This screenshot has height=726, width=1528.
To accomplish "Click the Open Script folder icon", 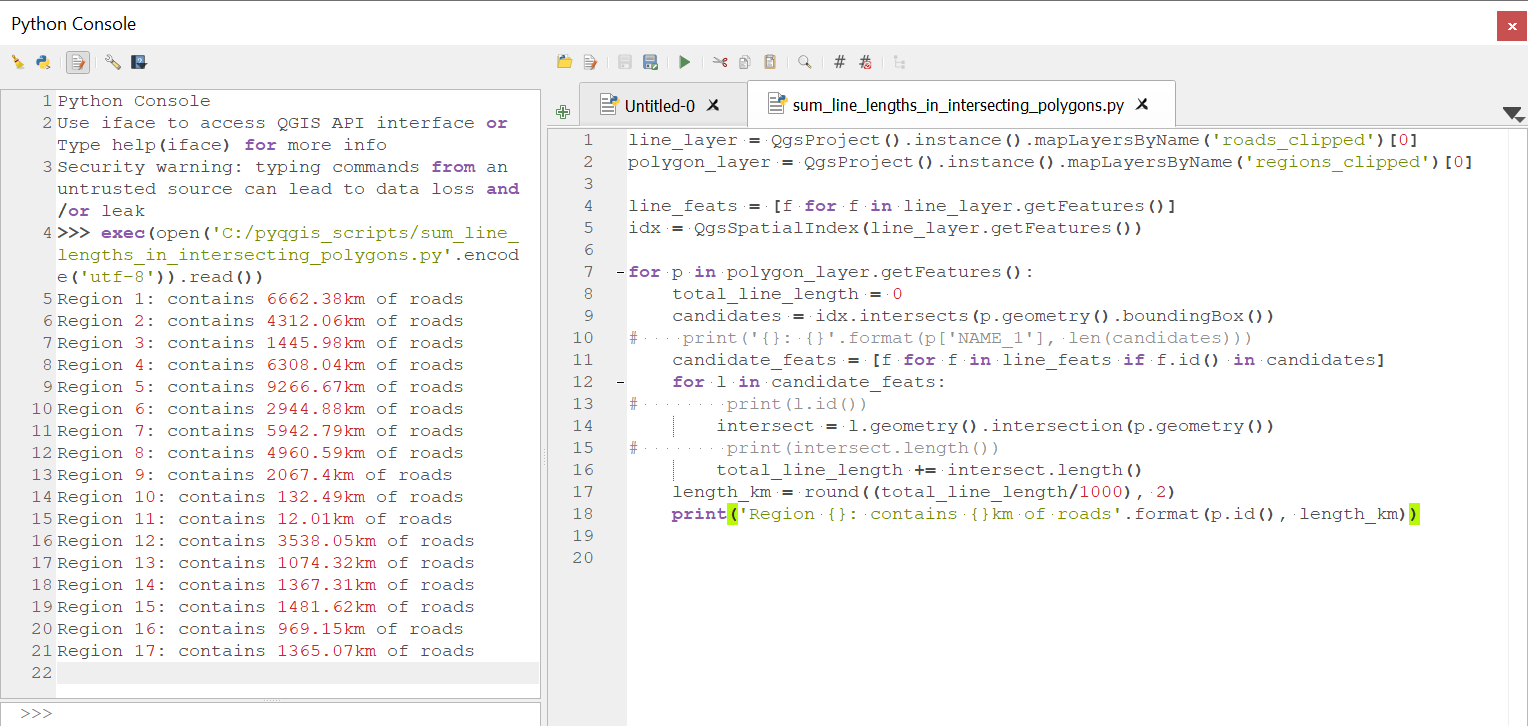I will click(565, 62).
